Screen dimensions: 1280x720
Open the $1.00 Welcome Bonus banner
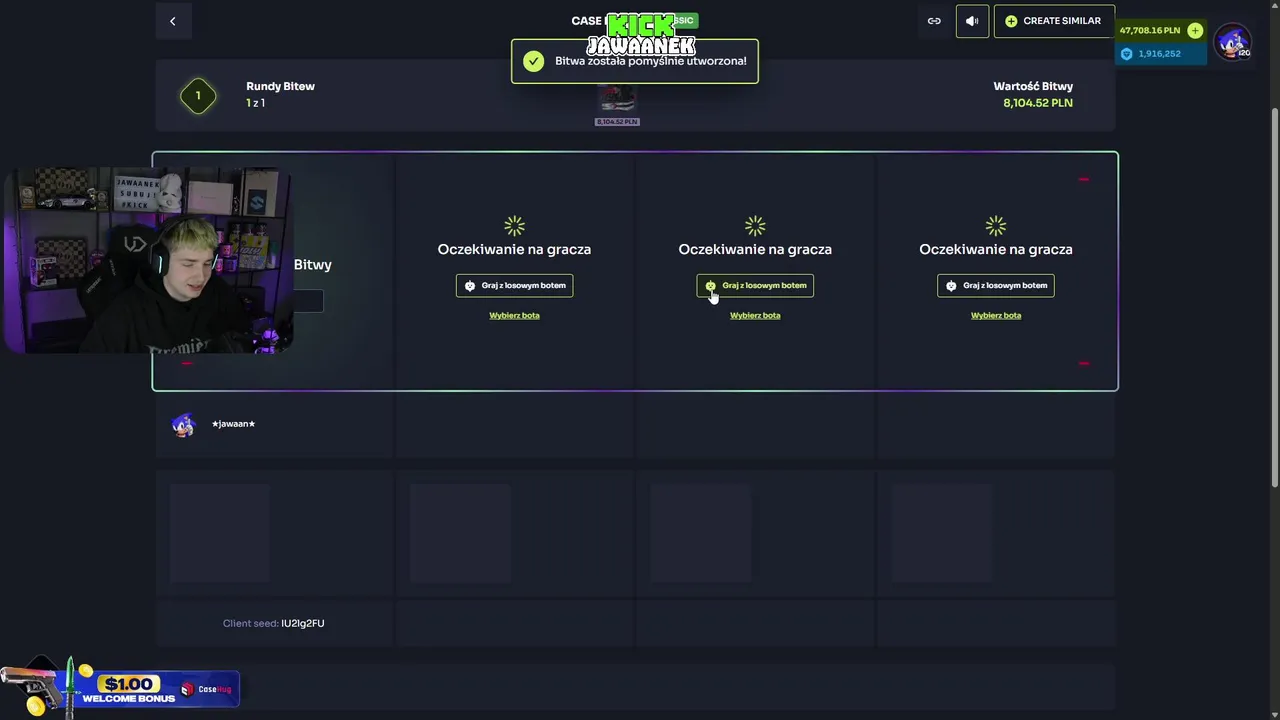click(120, 688)
